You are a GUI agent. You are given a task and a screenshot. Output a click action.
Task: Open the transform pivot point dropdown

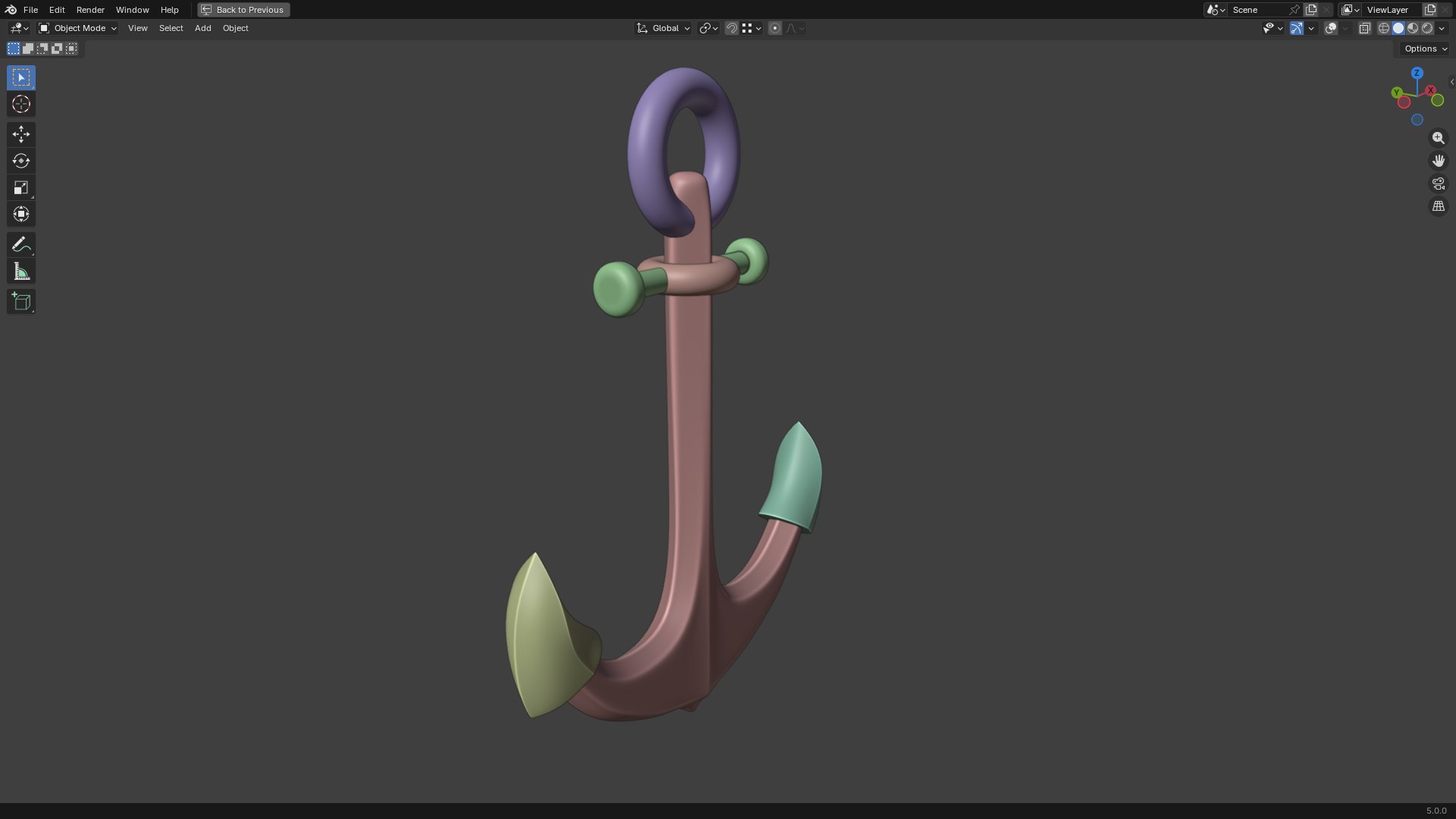708,28
